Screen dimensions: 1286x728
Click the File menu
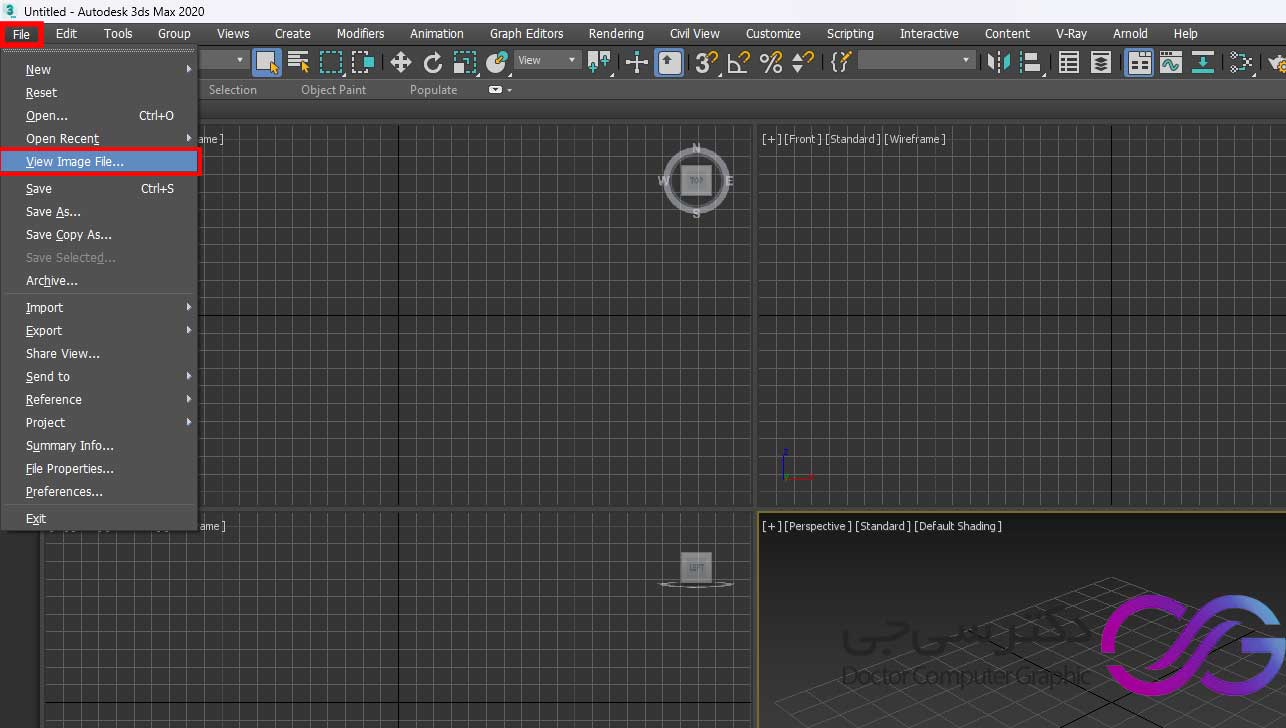click(x=22, y=34)
